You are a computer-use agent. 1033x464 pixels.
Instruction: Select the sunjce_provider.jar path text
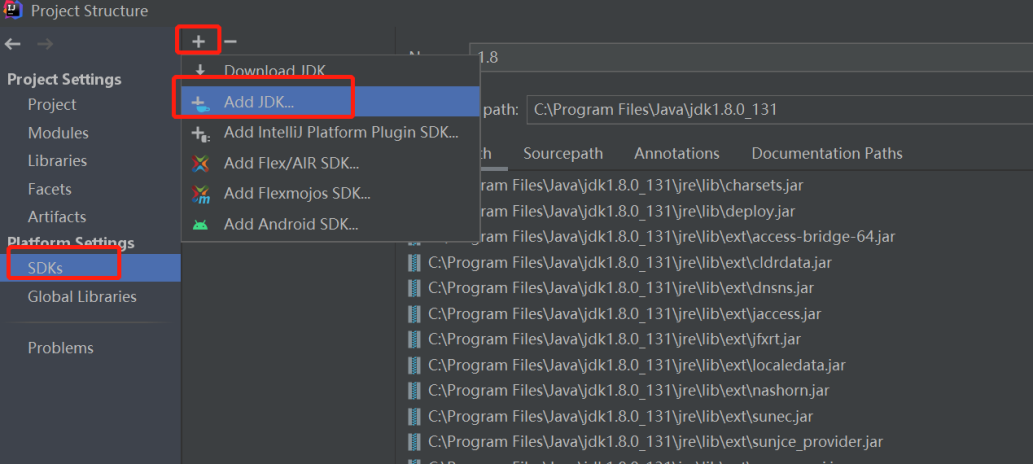(x=656, y=442)
